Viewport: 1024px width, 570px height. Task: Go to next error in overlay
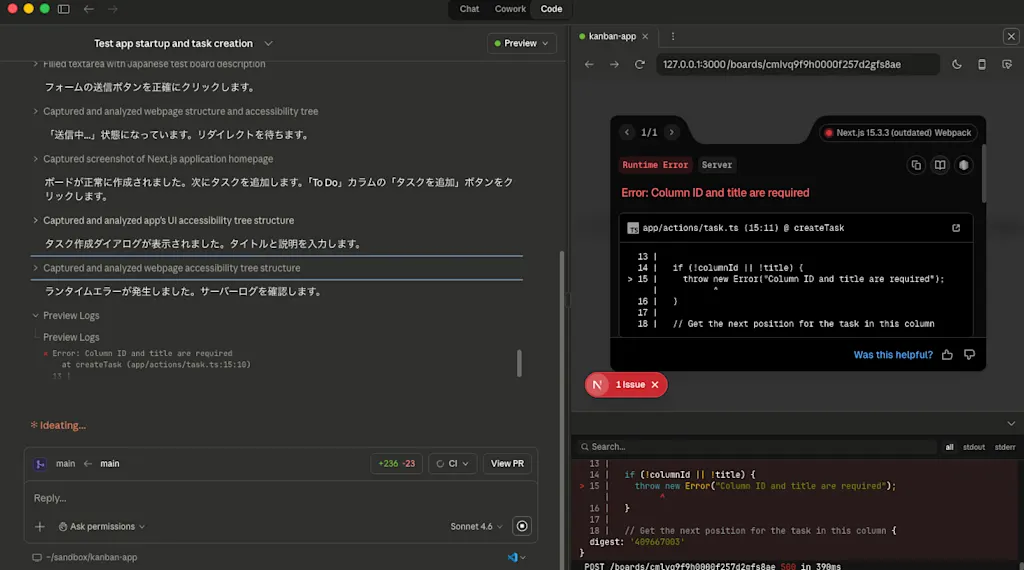(671, 133)
